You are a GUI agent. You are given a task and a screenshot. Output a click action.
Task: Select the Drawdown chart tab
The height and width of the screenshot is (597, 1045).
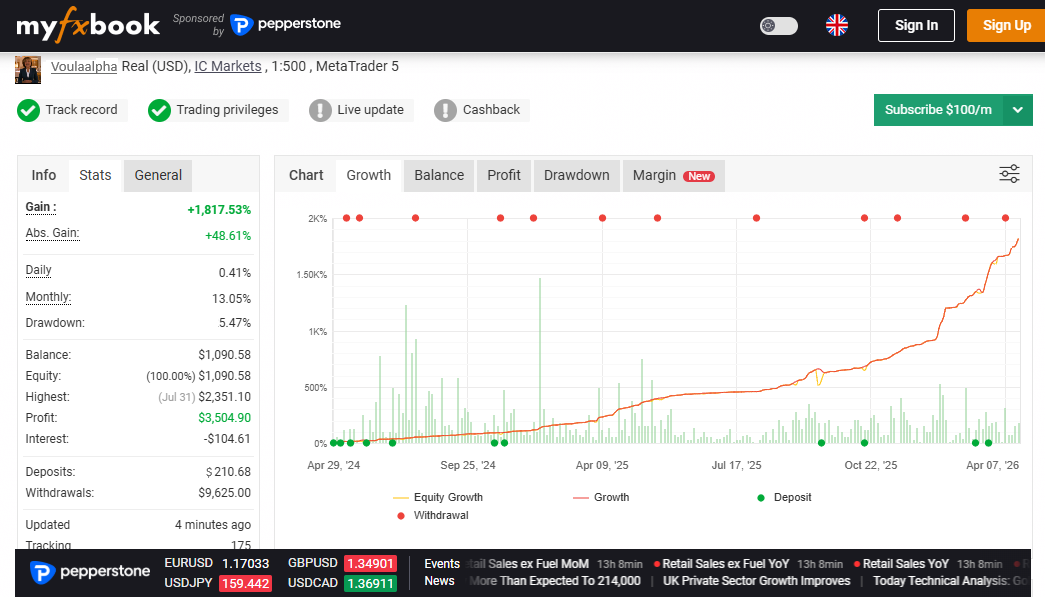[576, 175]
